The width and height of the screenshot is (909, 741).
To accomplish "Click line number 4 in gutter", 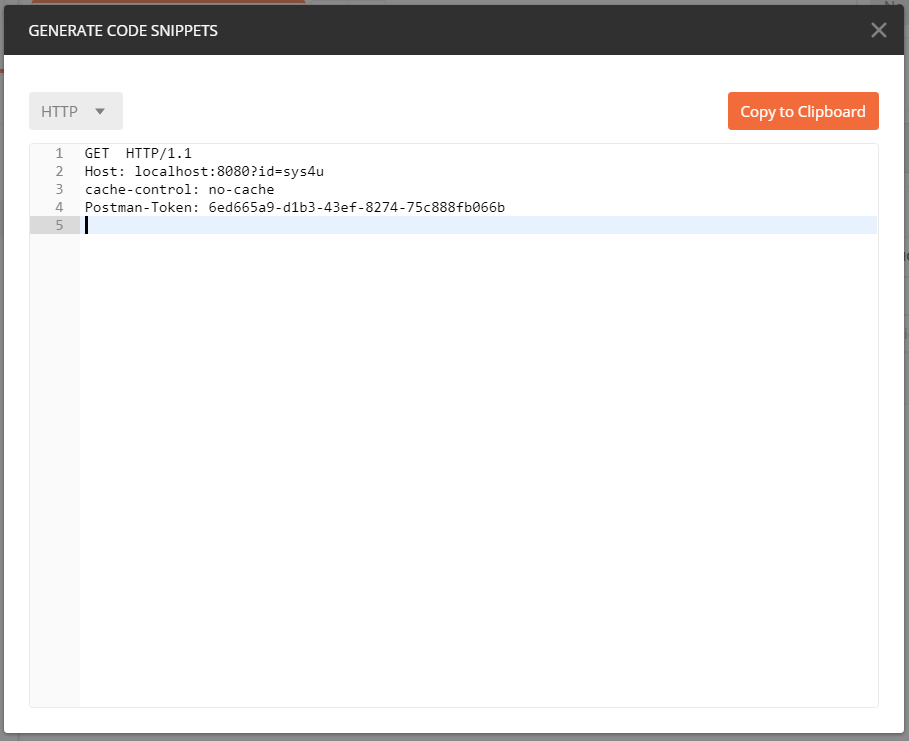I will [59, 207].
